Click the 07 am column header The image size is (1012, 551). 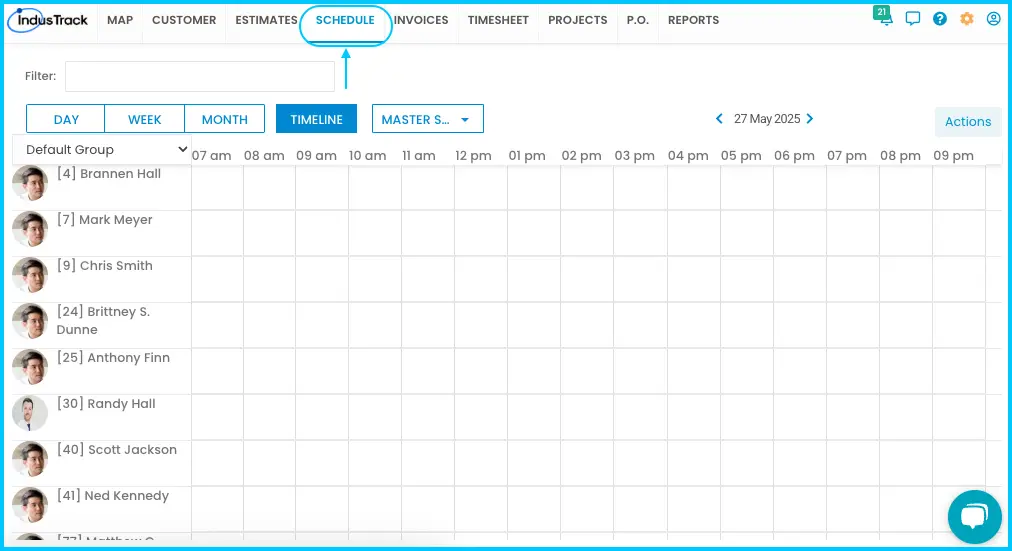212,155
